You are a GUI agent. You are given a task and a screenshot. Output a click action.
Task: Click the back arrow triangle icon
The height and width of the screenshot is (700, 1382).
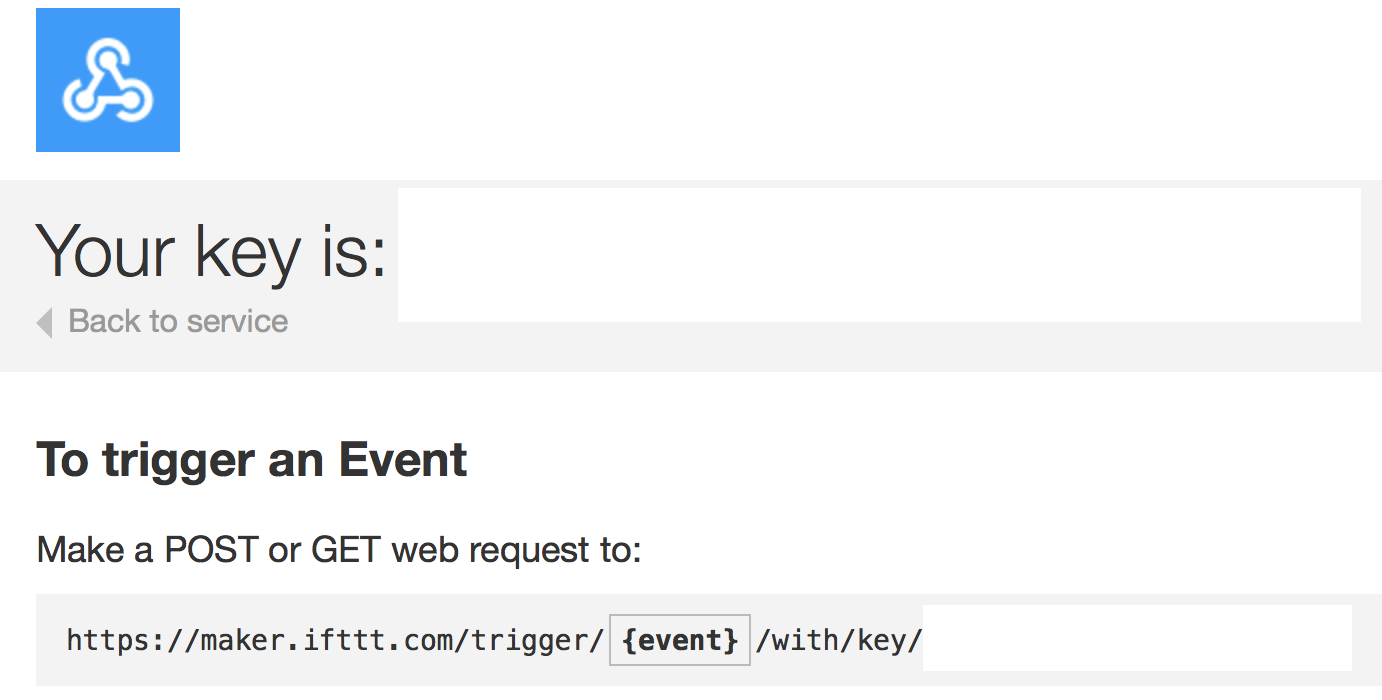click(x=44, y=322)
